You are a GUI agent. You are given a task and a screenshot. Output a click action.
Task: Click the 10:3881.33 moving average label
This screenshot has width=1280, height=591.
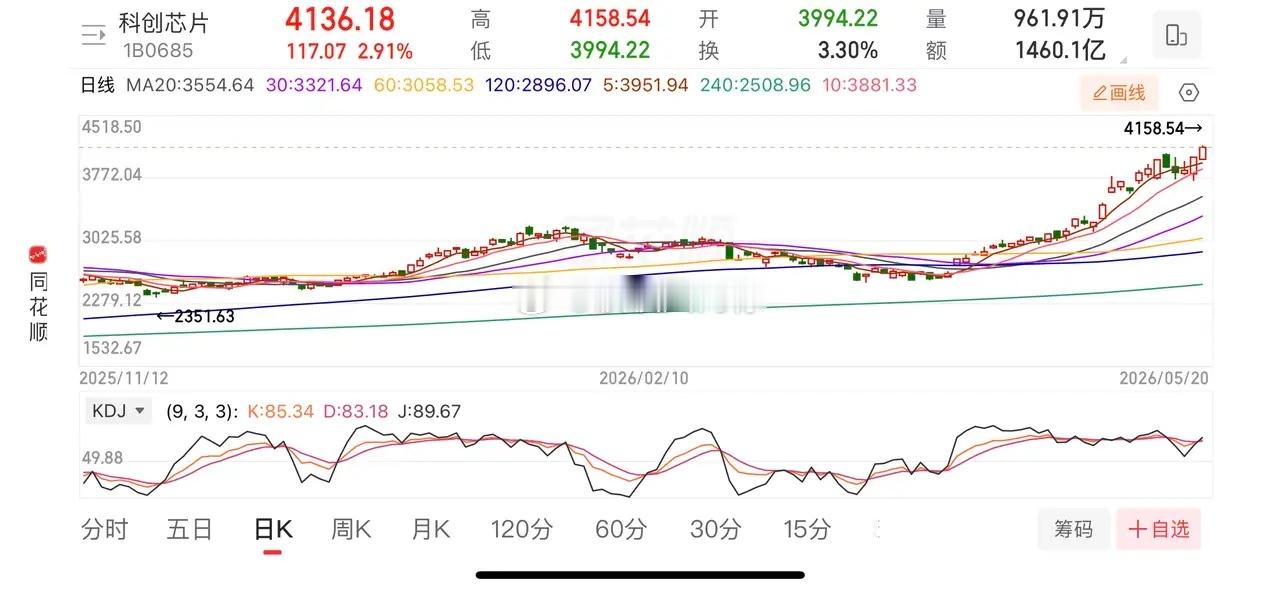pyautogui.click(x=869, y=85)
